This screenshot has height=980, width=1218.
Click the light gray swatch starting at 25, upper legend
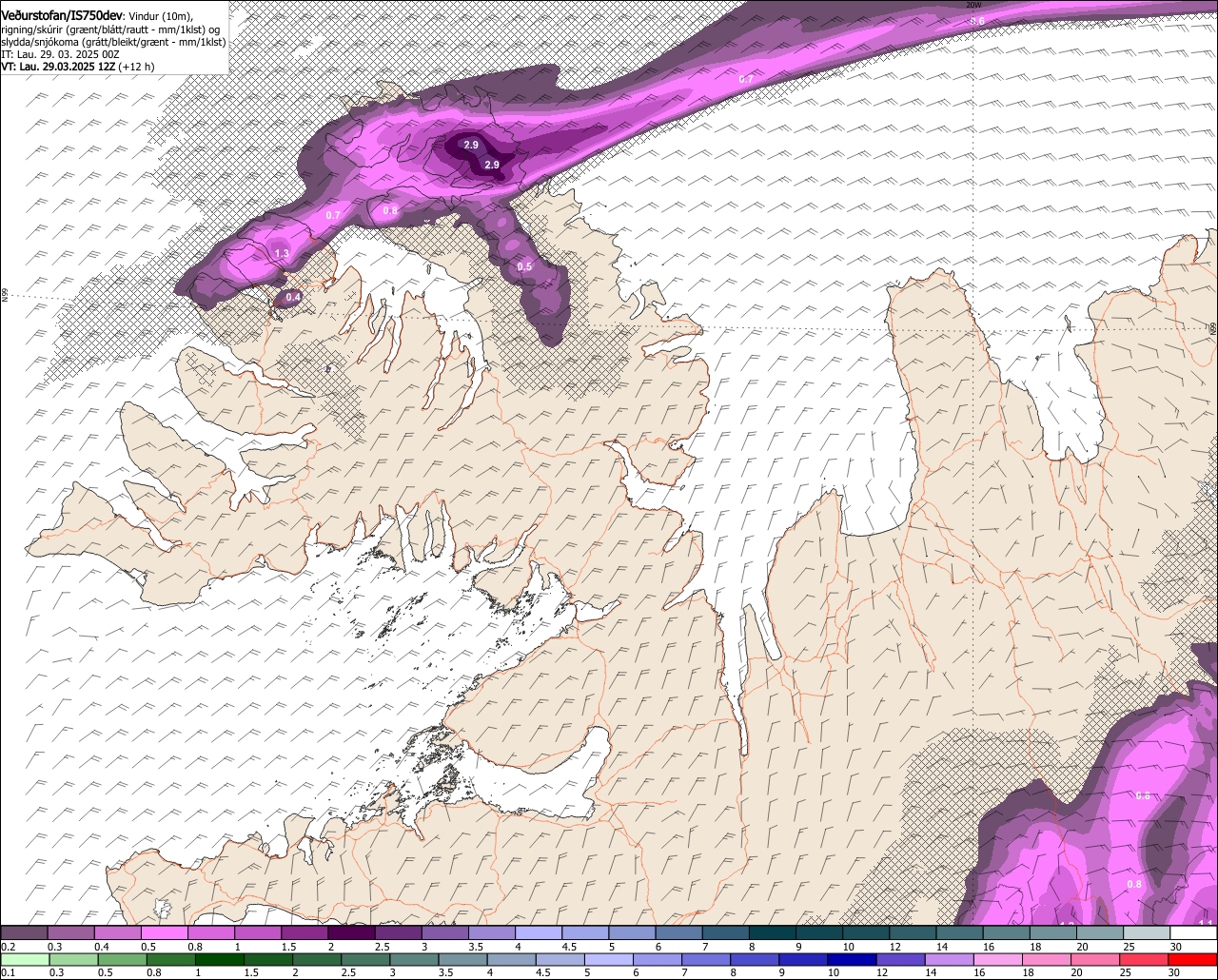point(1147,932)
